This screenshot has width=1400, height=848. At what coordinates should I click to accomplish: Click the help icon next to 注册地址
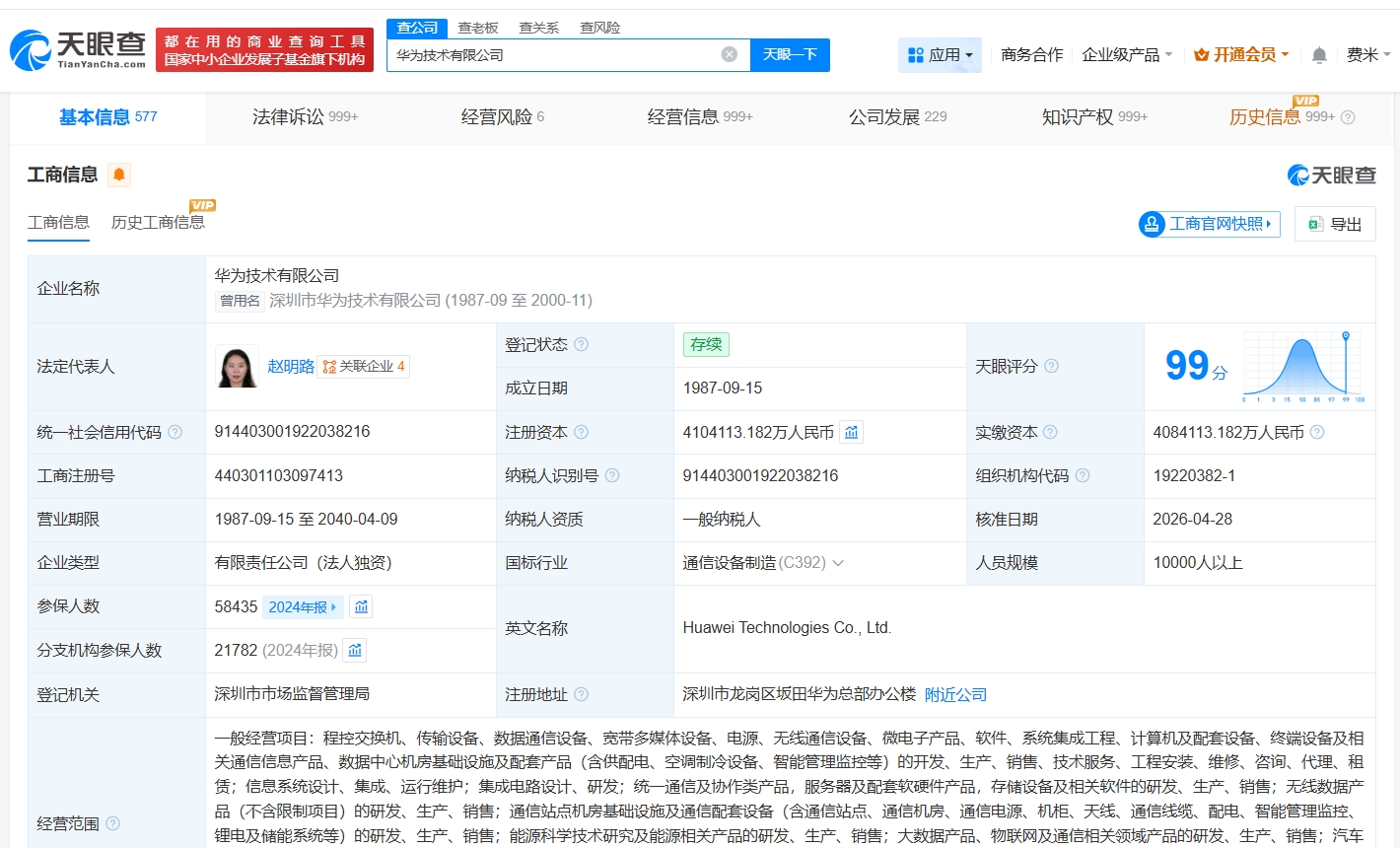582,694
